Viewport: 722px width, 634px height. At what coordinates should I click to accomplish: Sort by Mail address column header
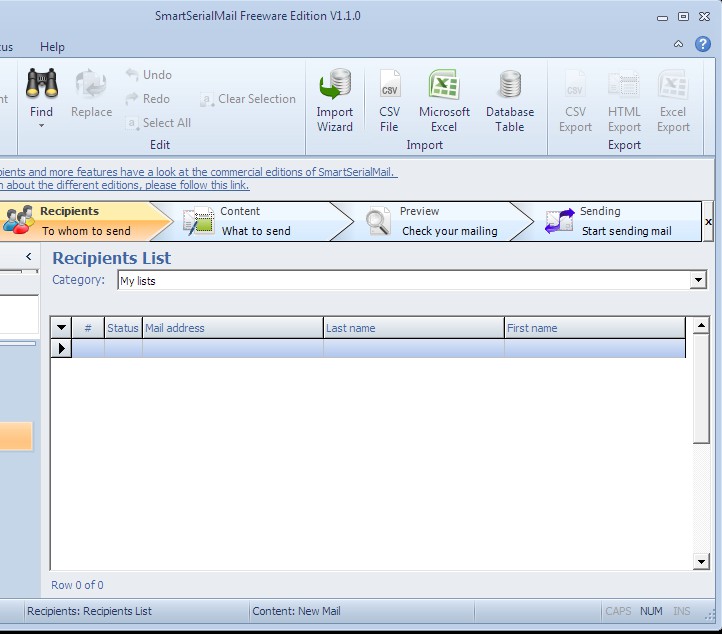232,328
